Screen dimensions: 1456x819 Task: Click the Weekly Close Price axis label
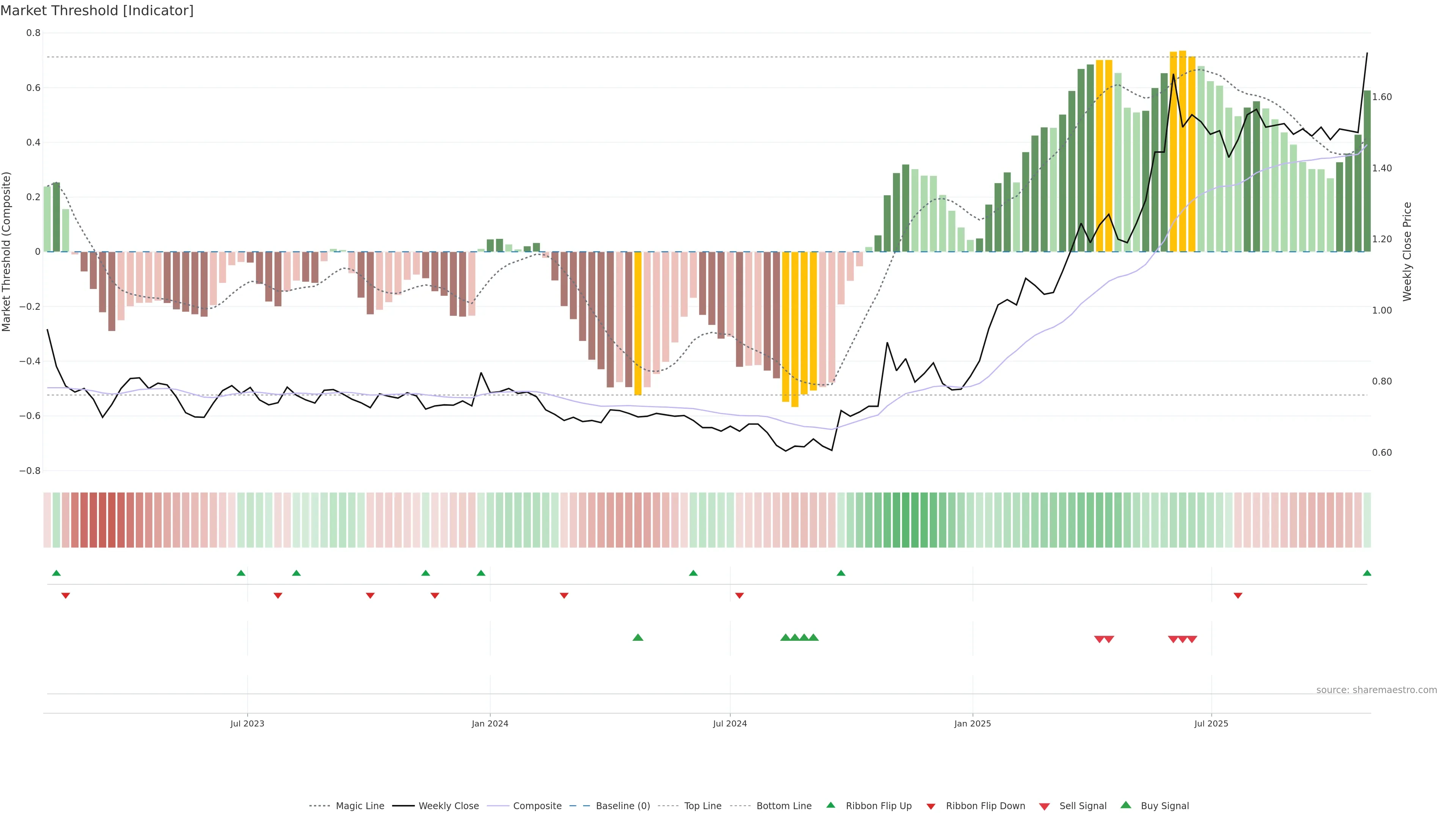point(1407,251)
